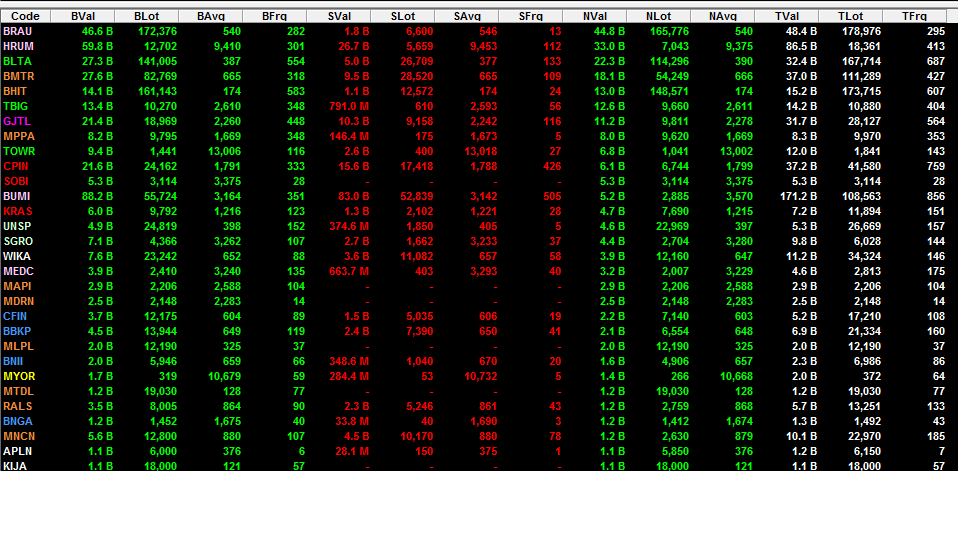Select the TBIG stock code
Screen dimensions: 958x540
coord(15,106)
